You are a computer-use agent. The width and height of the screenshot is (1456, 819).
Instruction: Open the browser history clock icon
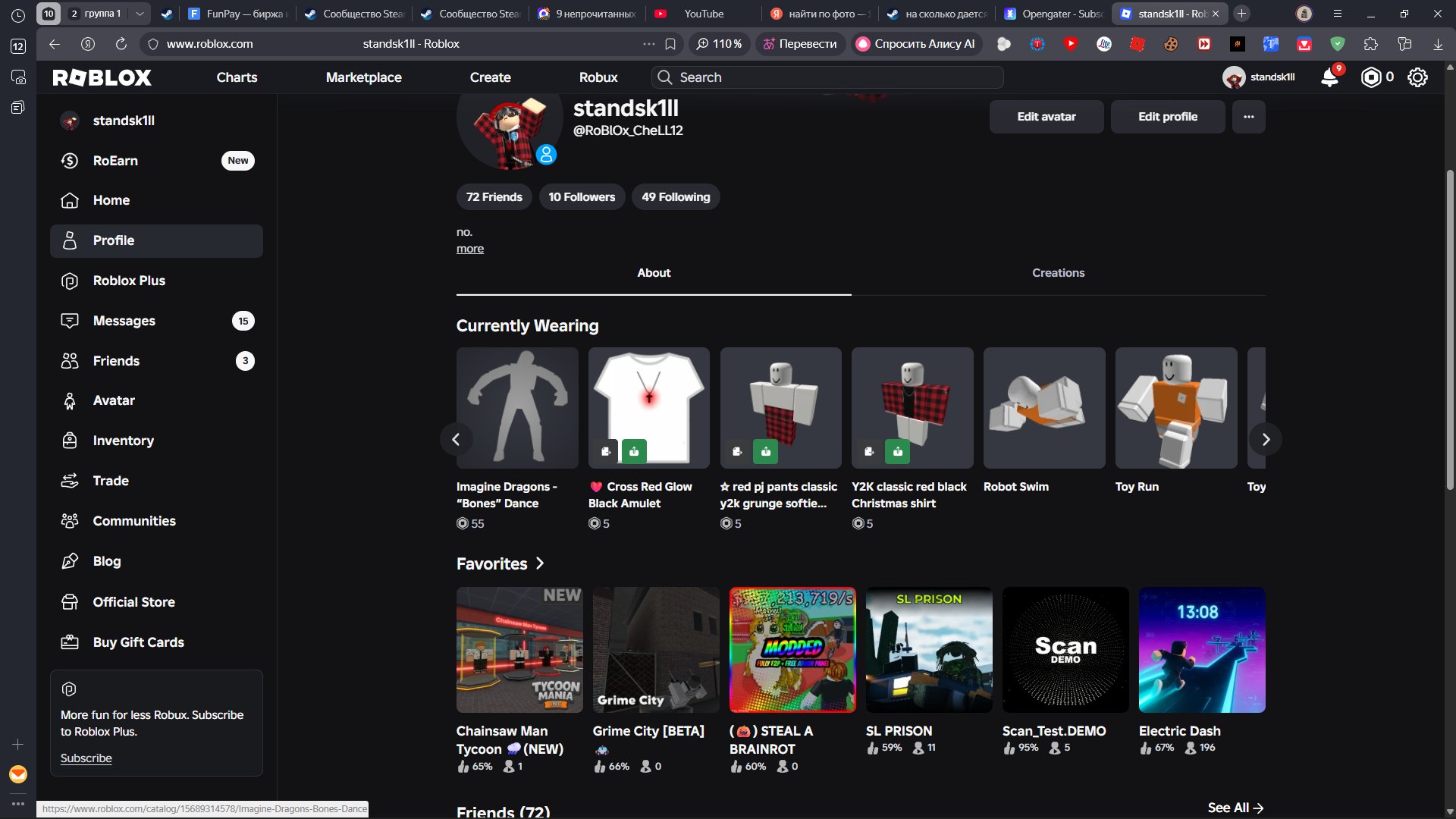[18, 14]
